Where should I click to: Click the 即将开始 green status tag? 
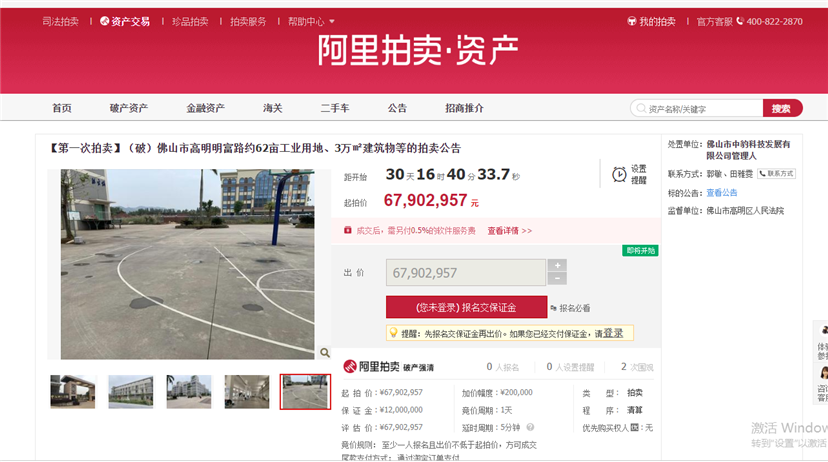point(640,251)
